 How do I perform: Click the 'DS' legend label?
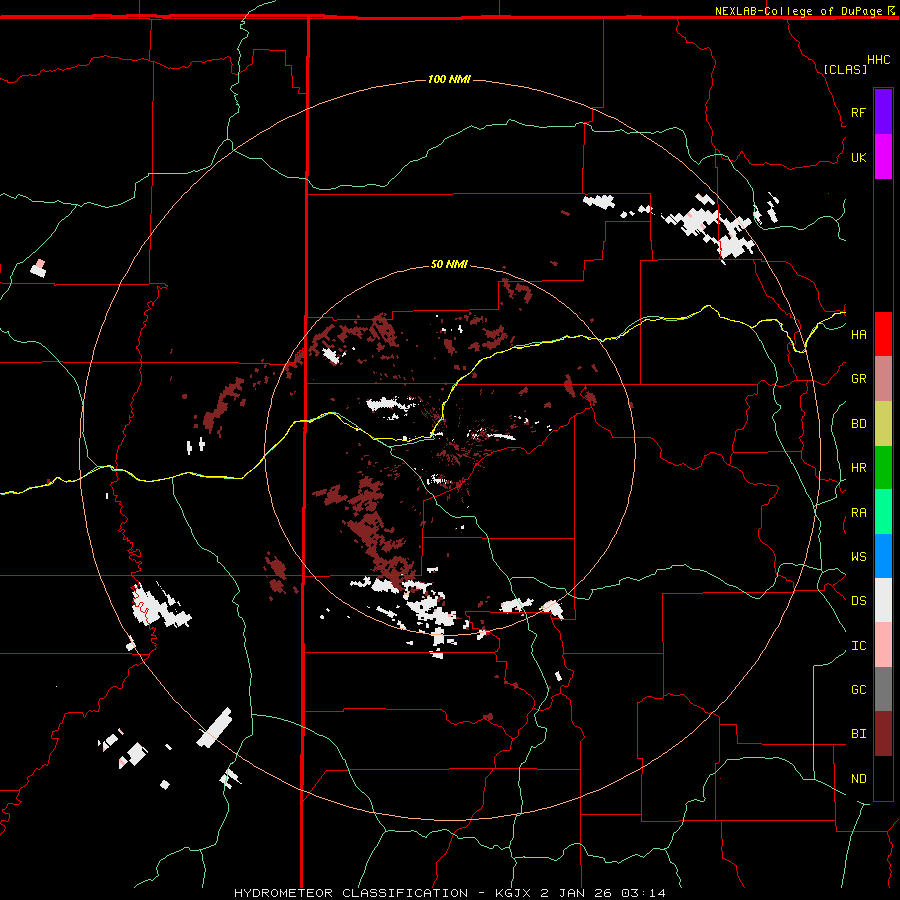click(858, 601)
